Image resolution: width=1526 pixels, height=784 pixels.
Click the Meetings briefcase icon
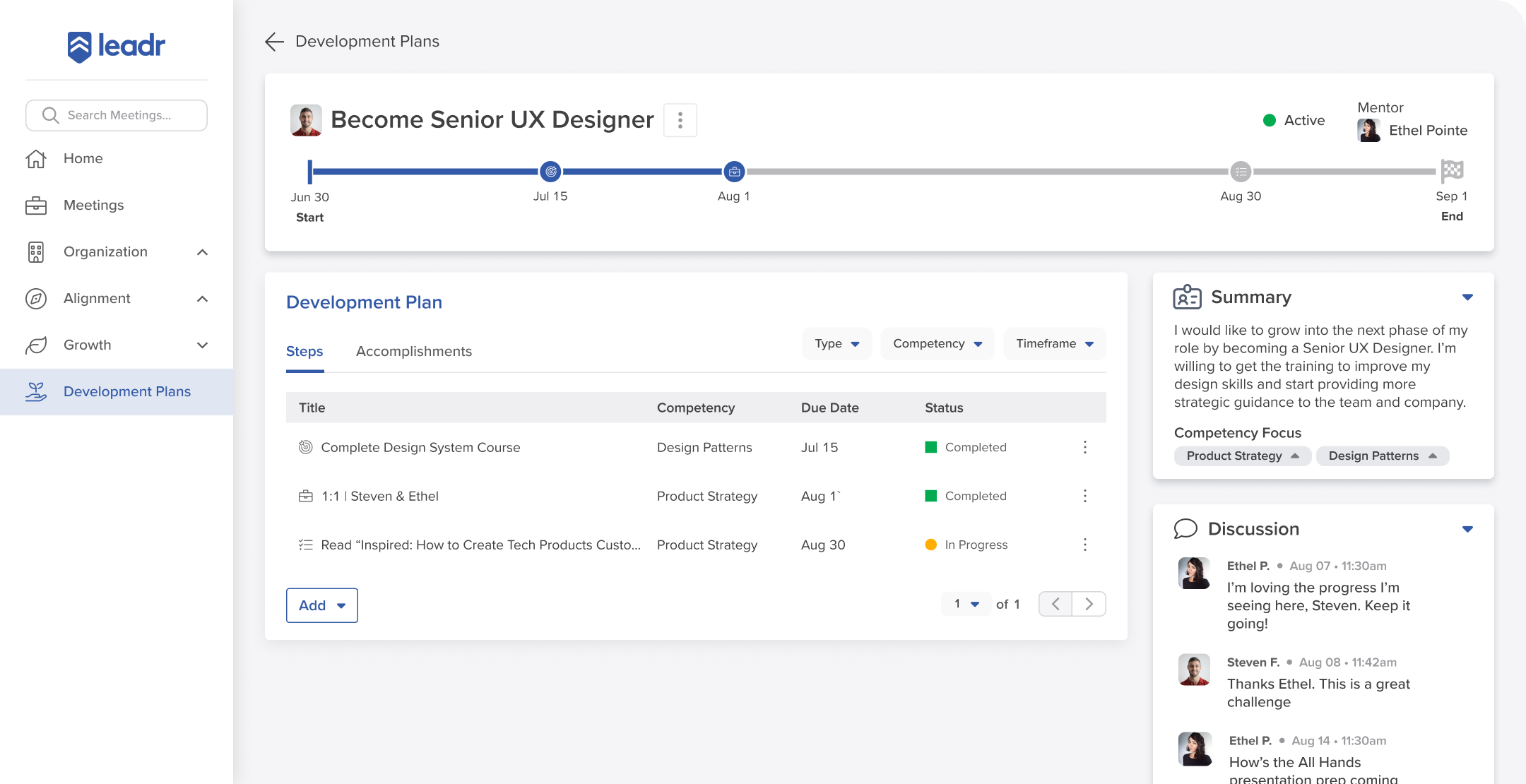pos(36,206)
